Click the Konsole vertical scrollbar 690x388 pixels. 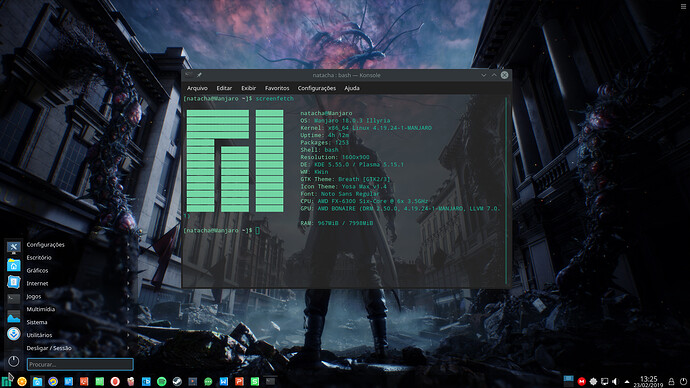coord(506,190)
